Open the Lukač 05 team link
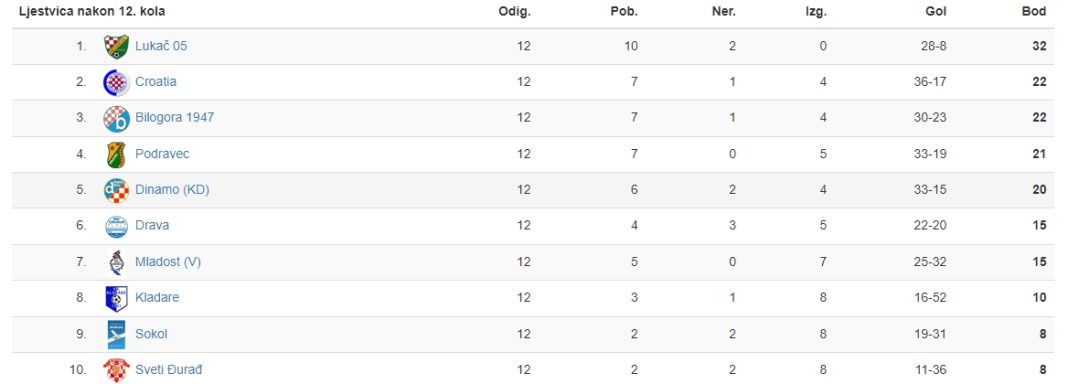The width and height of the screenshot is (1068, 384). pos(161,46)
